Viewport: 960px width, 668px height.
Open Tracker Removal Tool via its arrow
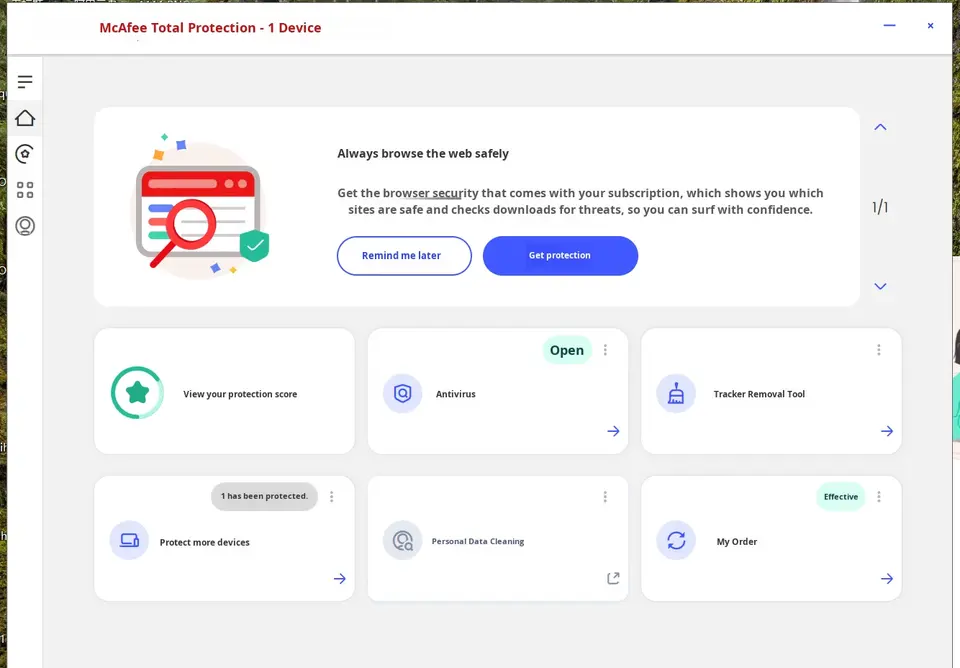click(887, 431)
